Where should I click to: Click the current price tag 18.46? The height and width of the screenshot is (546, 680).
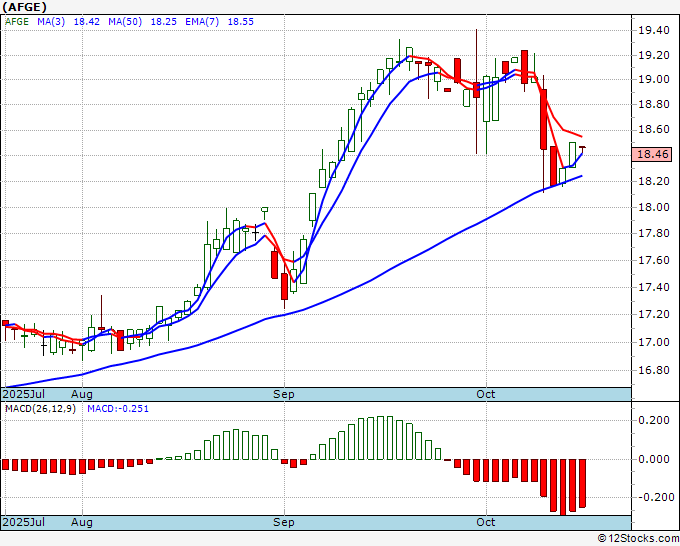point(652,154)
